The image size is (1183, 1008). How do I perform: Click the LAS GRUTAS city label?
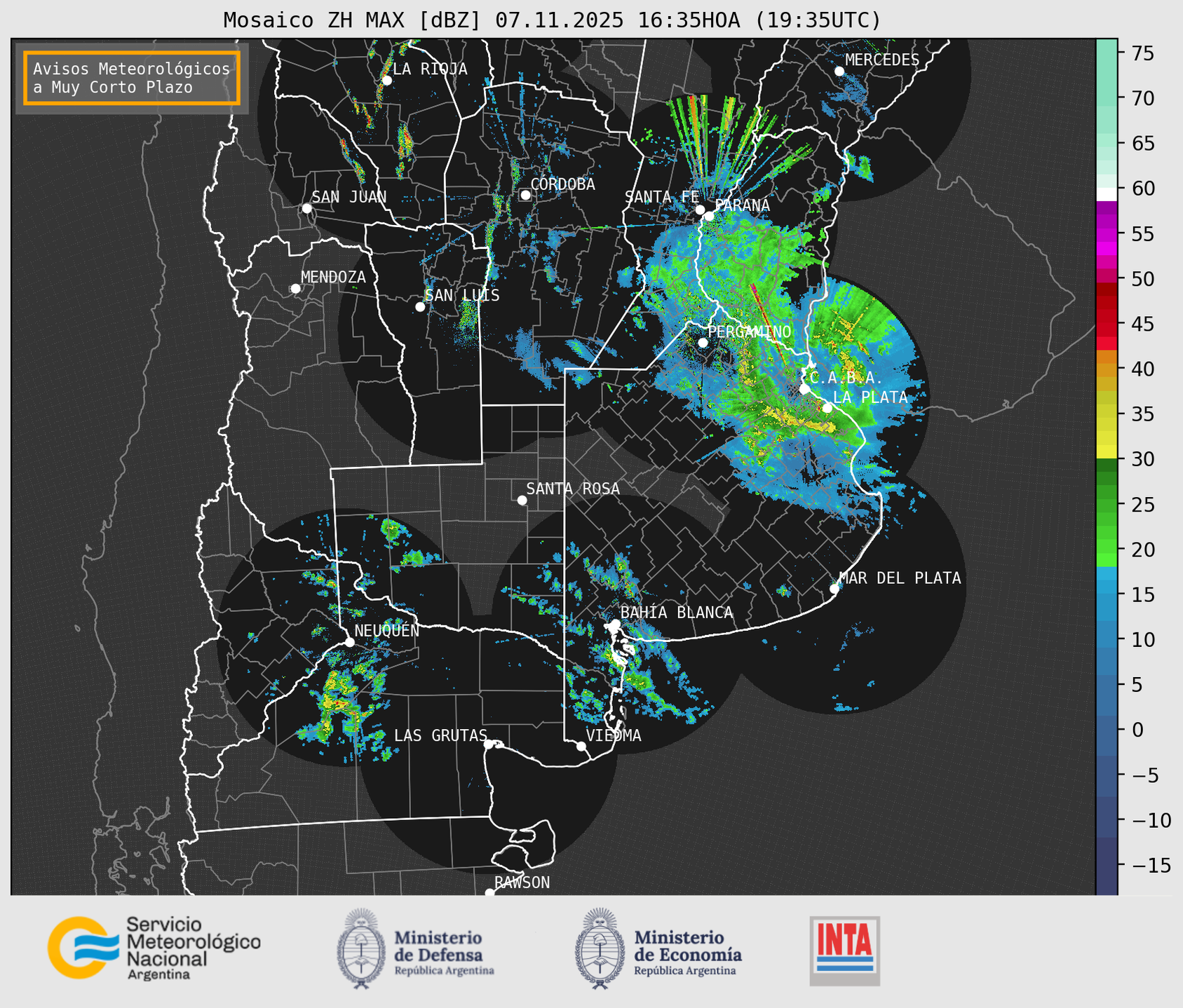click(x=440, y=736)
